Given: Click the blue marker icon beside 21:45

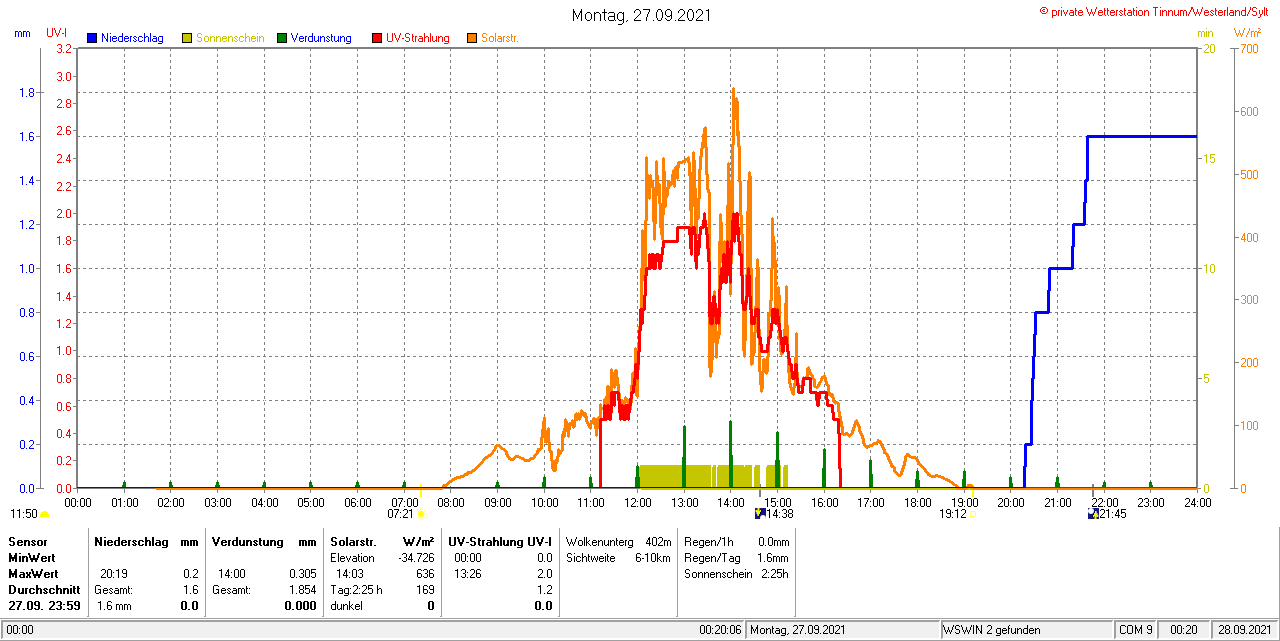Looking at the screenshot, I should pyautogui.click(x=1094, y=514).
